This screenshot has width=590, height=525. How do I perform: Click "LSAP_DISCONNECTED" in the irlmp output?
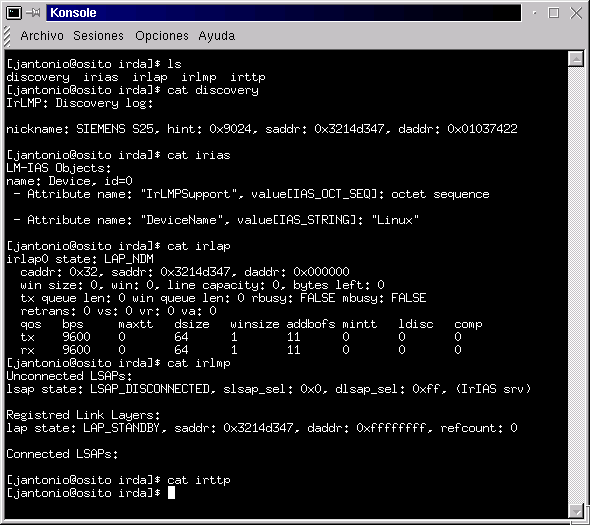point(150,389)
